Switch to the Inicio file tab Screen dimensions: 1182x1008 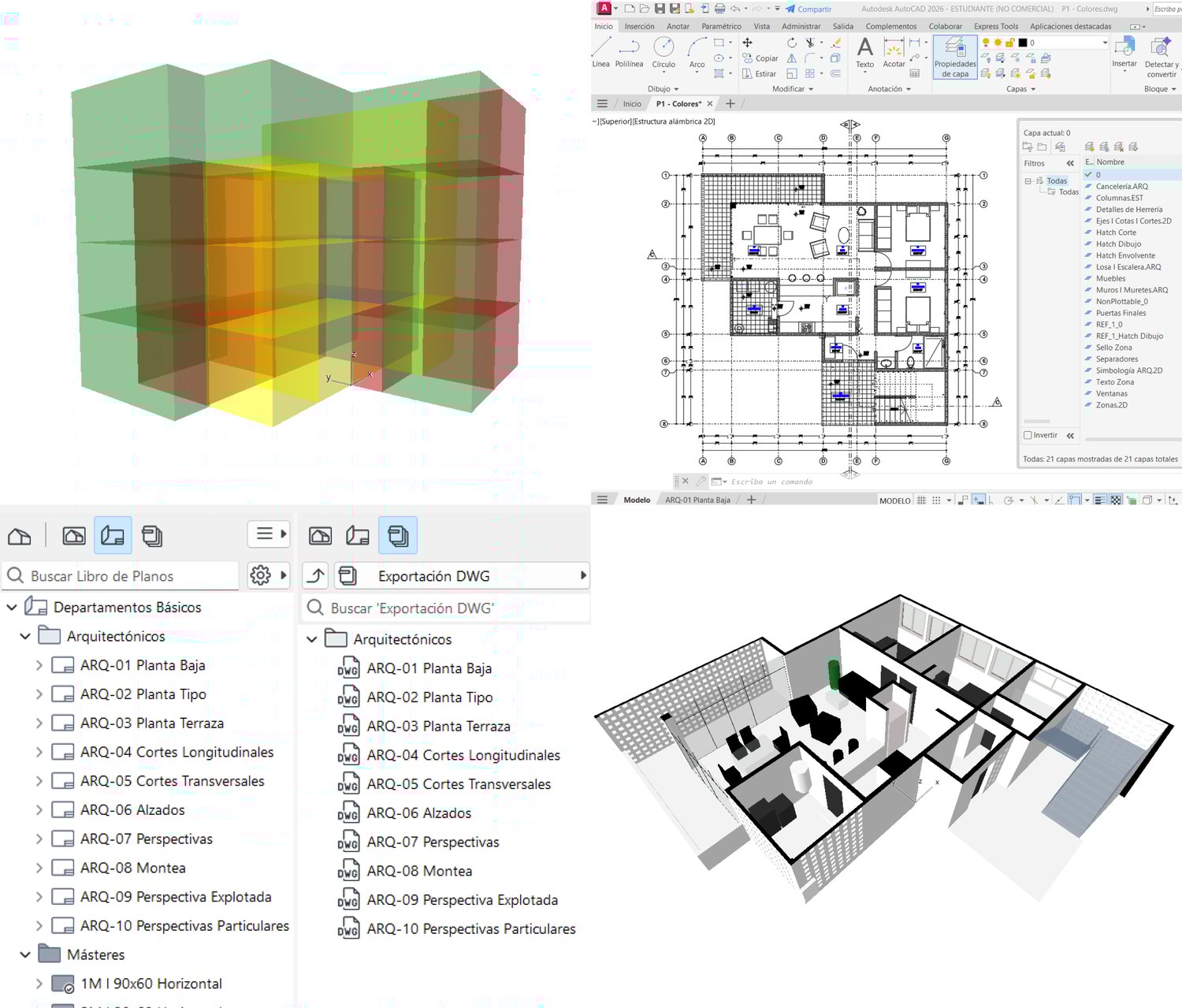[x=632, y=104]
